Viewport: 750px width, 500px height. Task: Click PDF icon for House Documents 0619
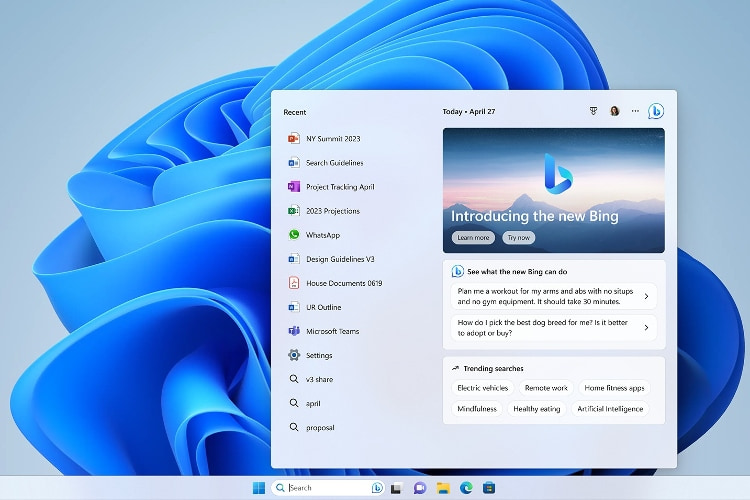pyautogui.click(x=294, y=283)
